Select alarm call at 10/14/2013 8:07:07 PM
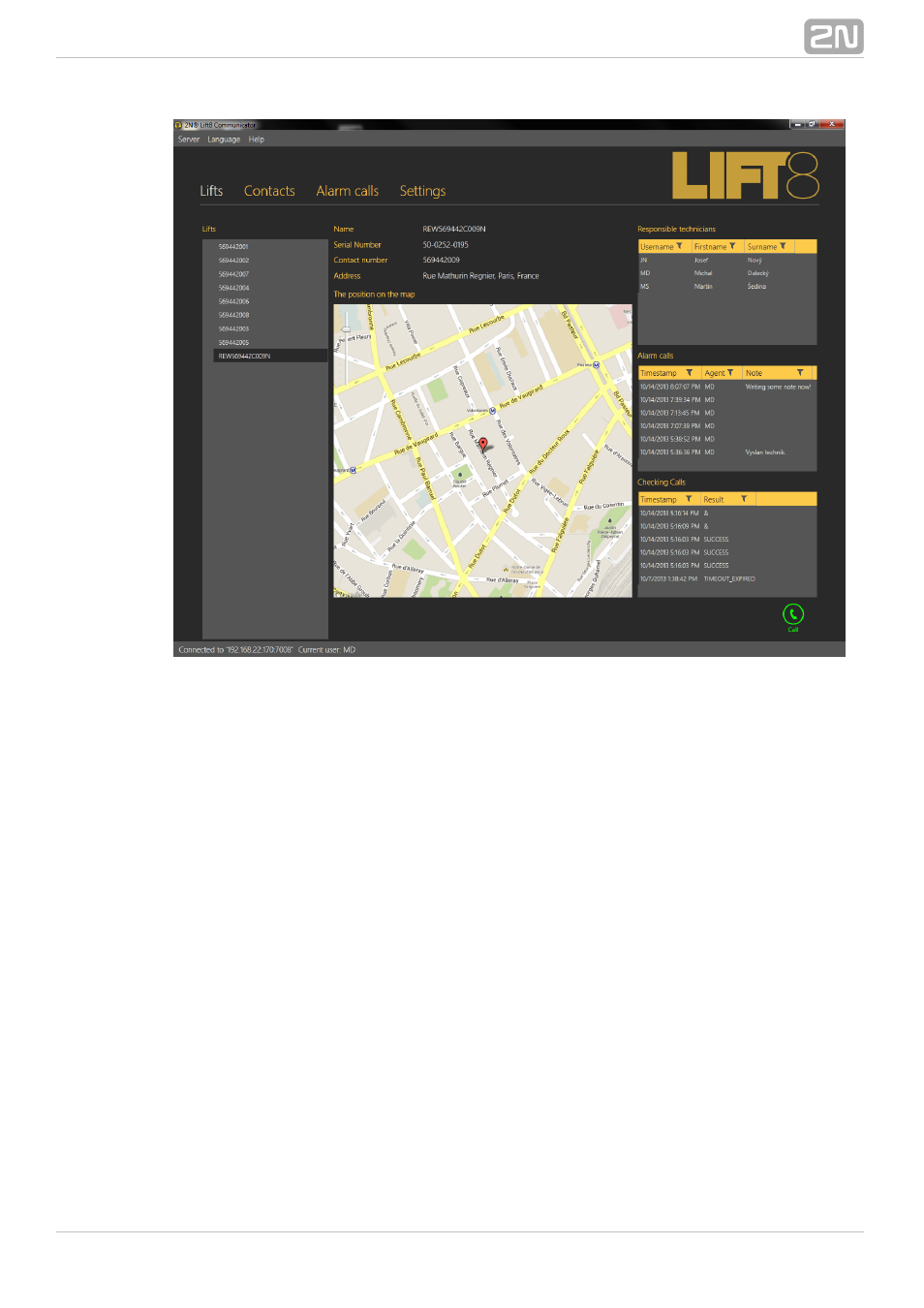The width and height of the screenshot is (924, 1308). 727,387
